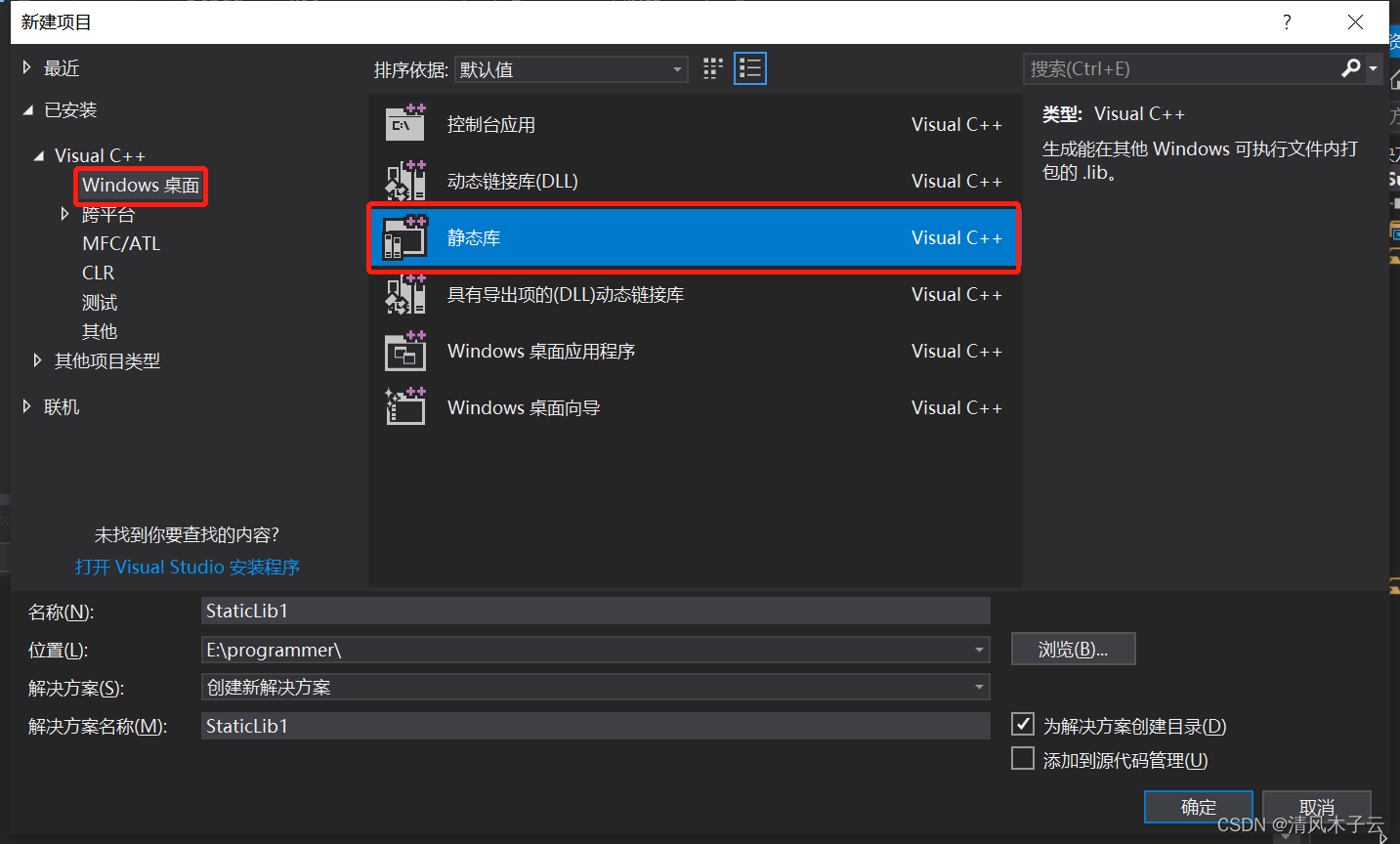
Task: Open the help question mark button
Action: [x=1287, y=21]
